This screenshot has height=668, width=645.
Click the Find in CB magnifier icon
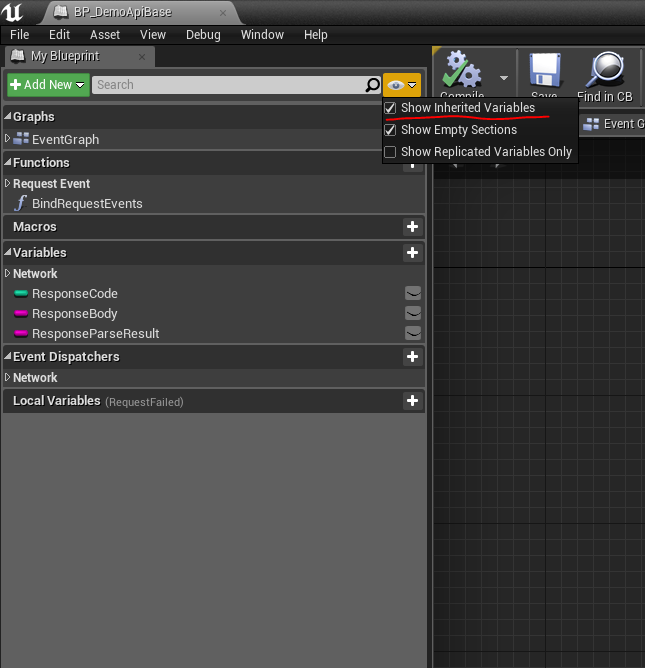[x=605, y=69]
